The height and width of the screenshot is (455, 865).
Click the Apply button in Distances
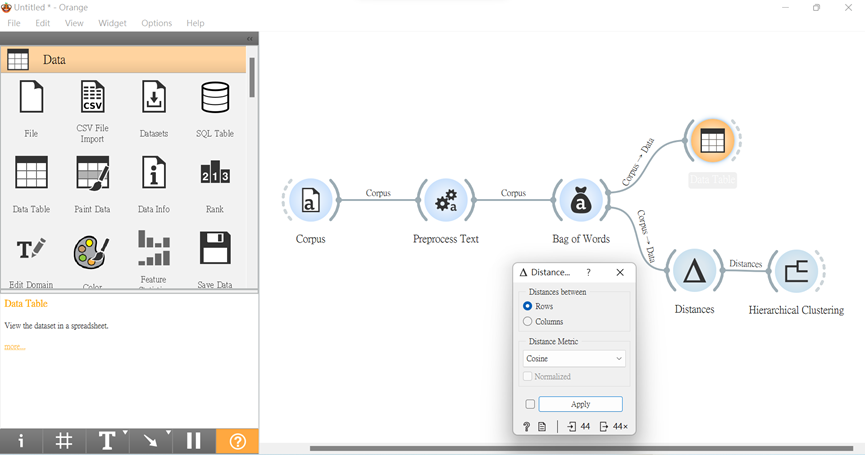click(580, 404)
